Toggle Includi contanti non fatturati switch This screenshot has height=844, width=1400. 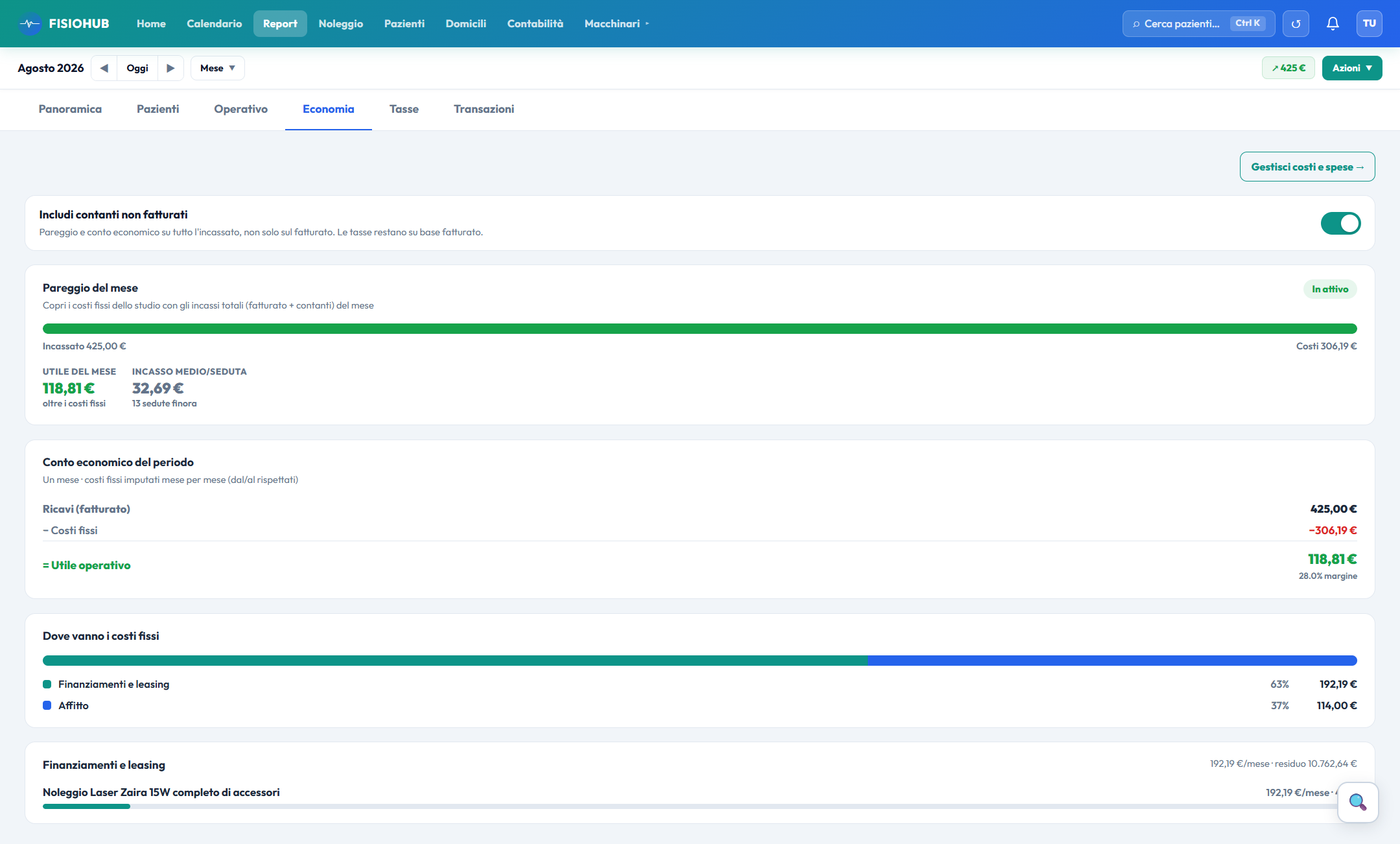[1340, 223]
